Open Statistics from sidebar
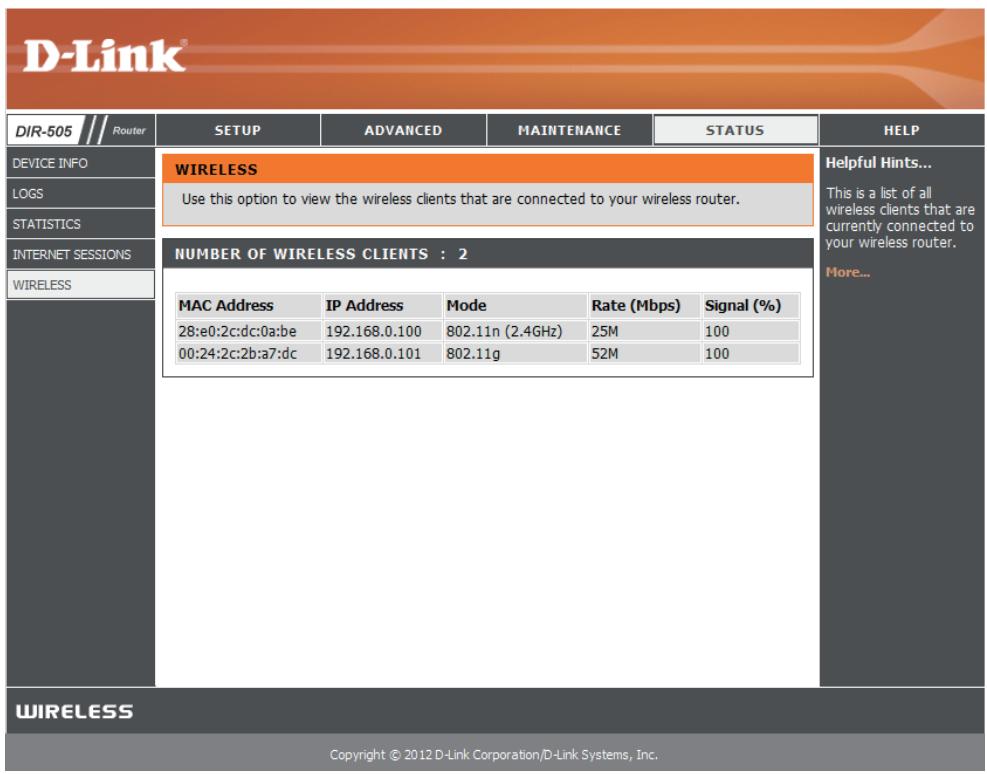Viewport: 987px width, 774px height. [81, 224]
